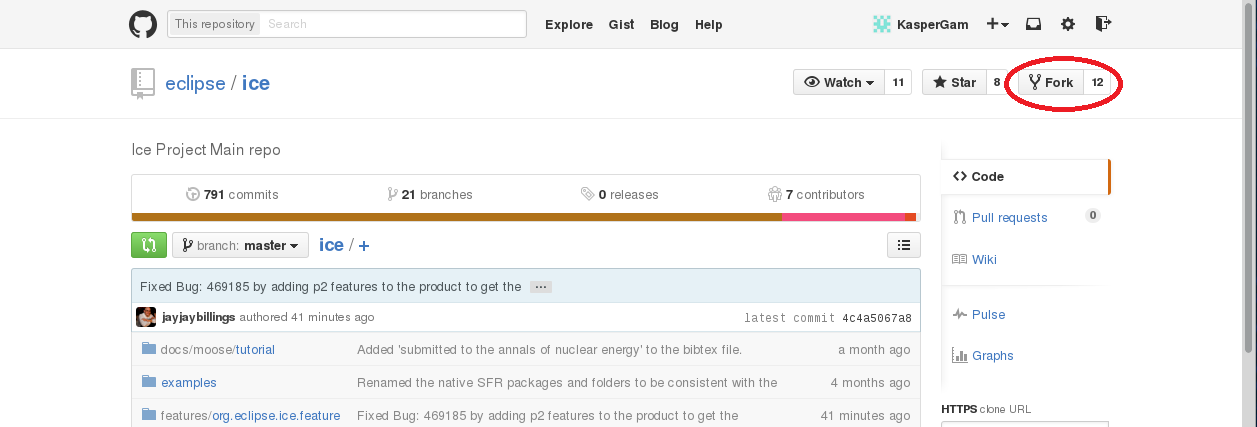Open account settings gear icon
This screenshot has width=1257, height=427.
click(x=1068, y=24)
